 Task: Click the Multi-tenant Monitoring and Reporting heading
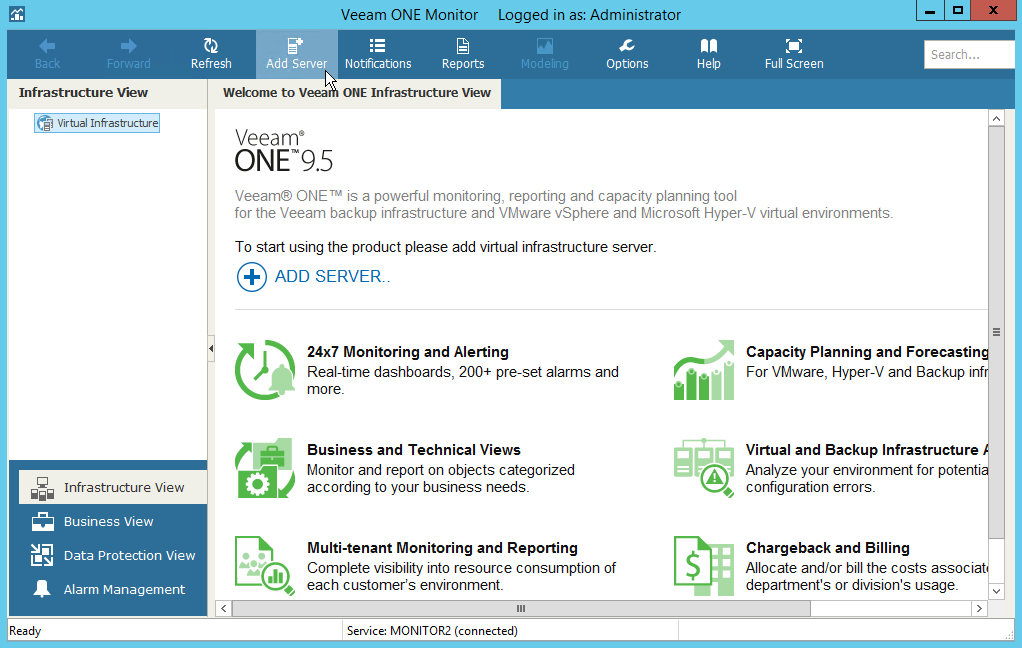click(443, 548)
